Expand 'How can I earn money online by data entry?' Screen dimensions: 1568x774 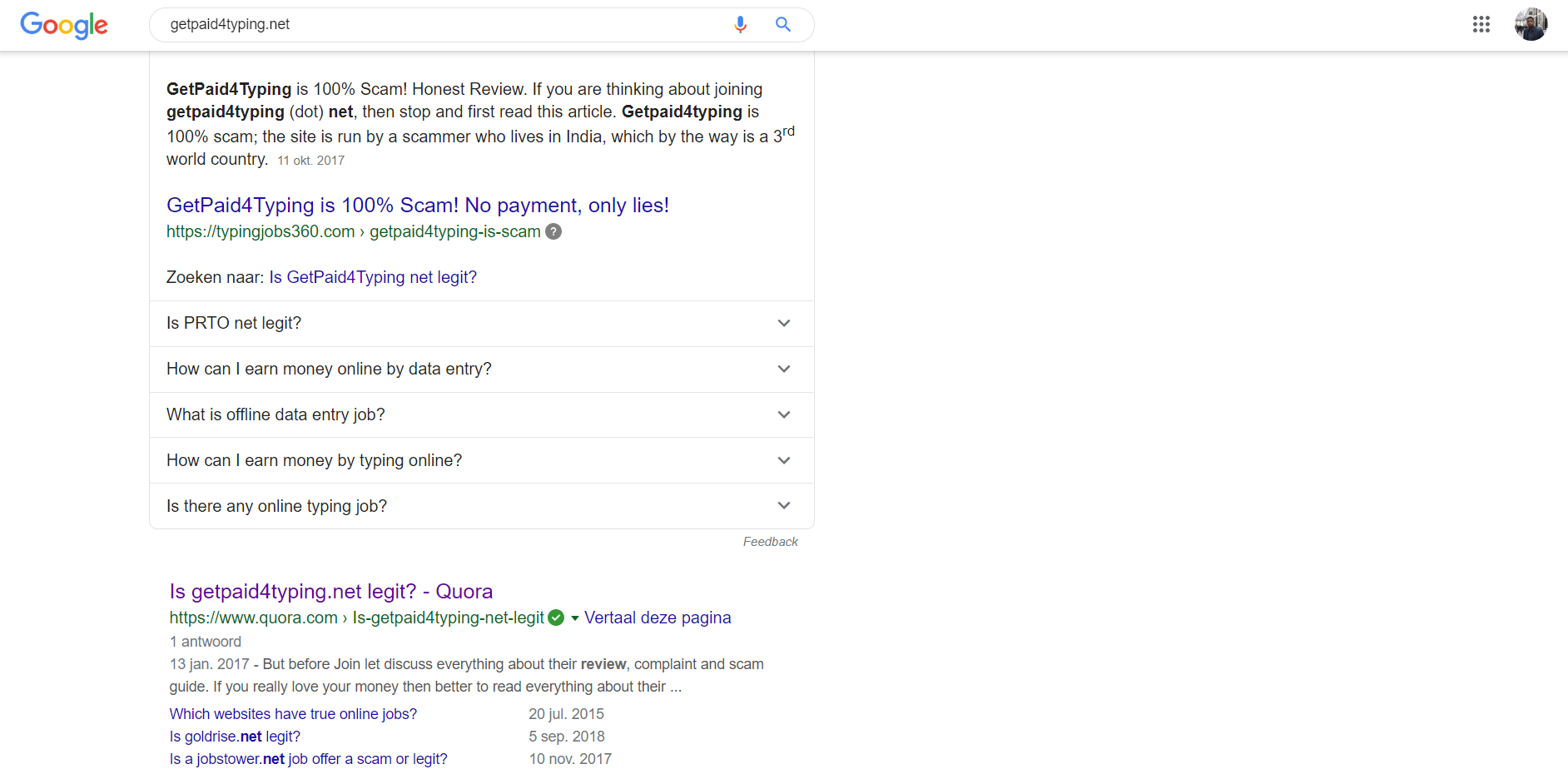pos(482,370)
